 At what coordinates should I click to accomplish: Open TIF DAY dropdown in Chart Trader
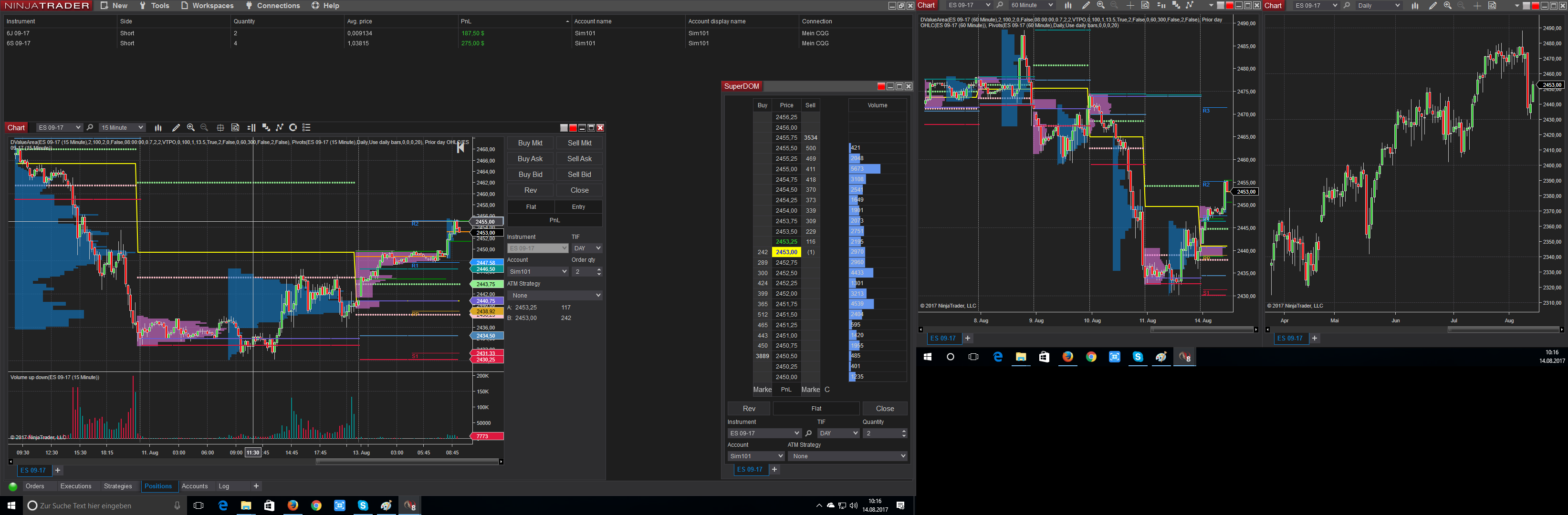[x=587, y=248]
